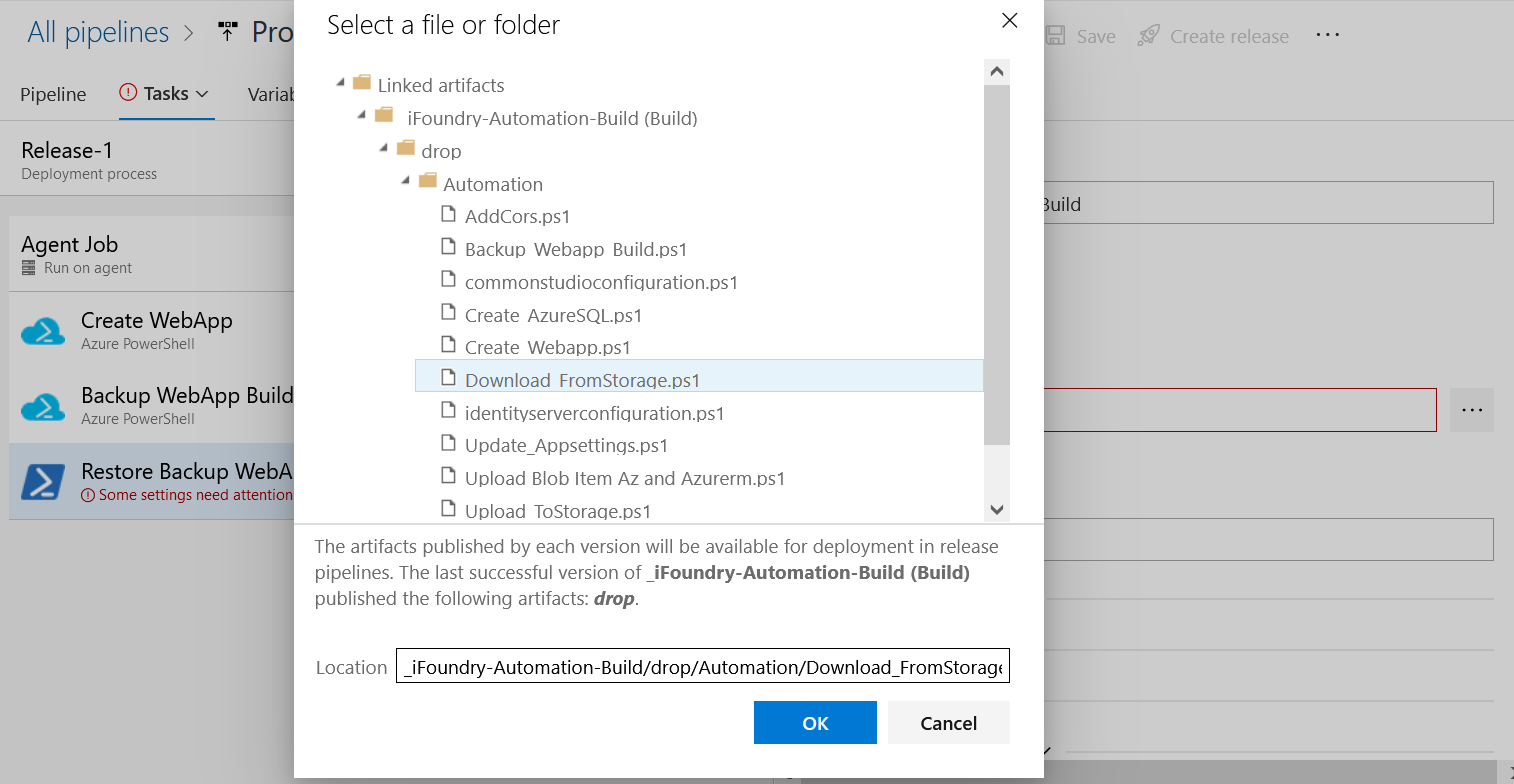Click the drop folder icon
This screenshot has width=1514, height=784.
coord(406,150)
